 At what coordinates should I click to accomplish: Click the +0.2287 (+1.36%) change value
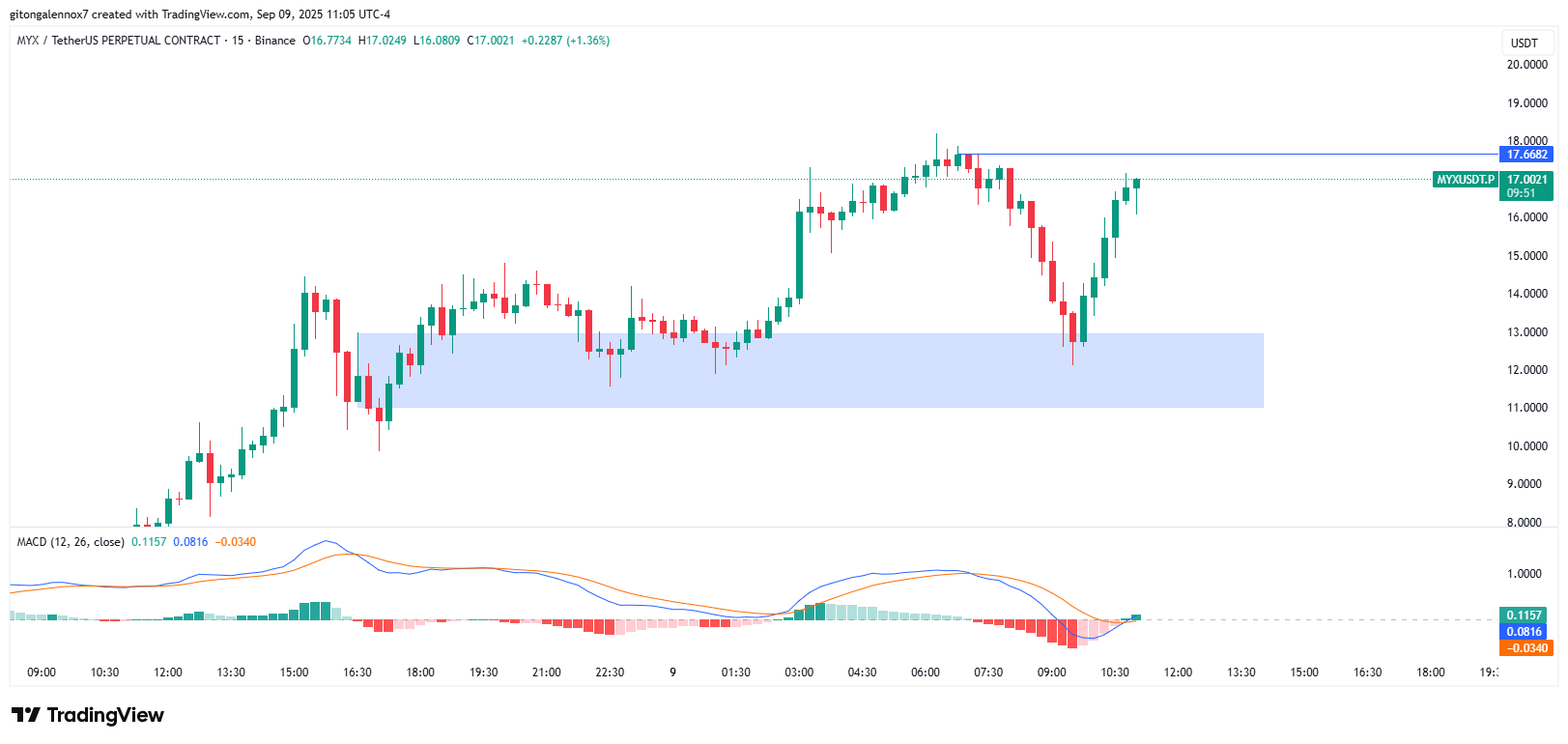[x=565, y=41]
